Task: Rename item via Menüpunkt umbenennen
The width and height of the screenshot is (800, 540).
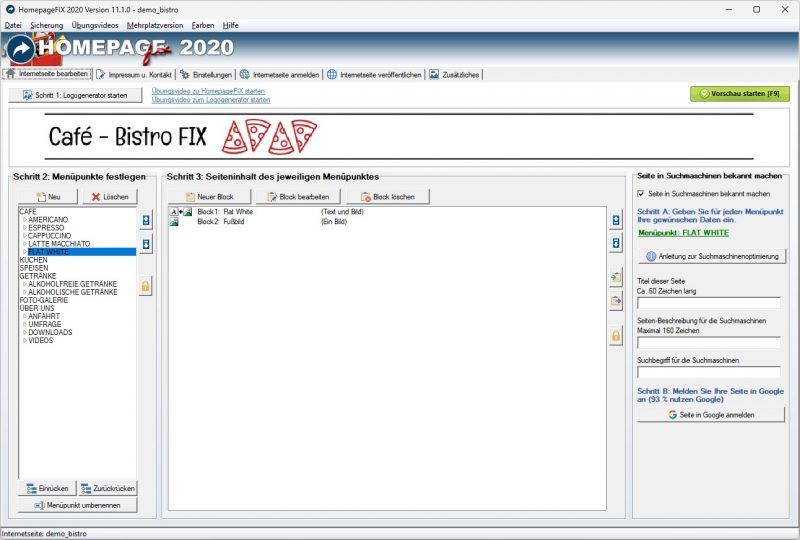Action: point(78,505)
